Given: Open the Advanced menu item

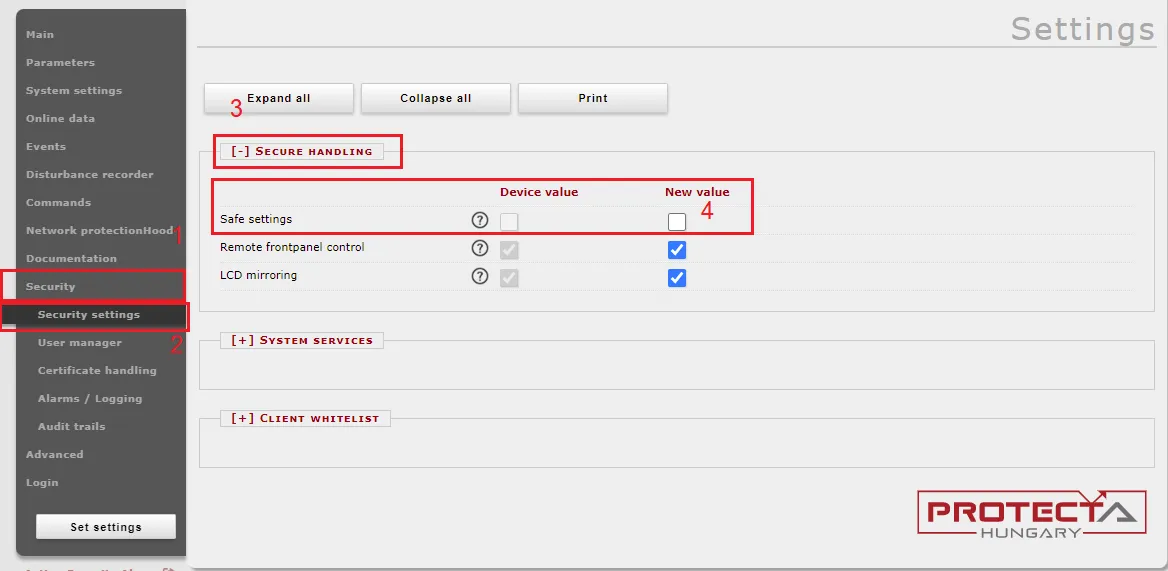Looking at the screenshot, I should 54,454.
